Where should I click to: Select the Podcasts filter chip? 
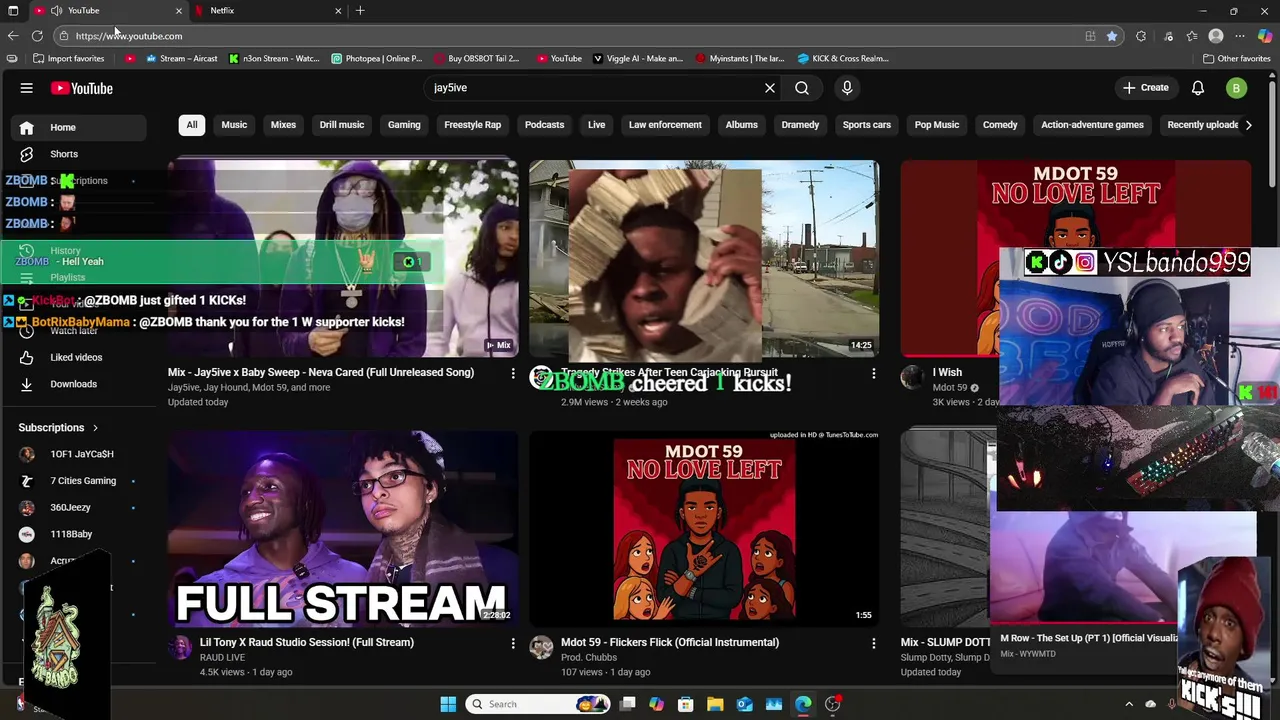click(x=544, y=125)
